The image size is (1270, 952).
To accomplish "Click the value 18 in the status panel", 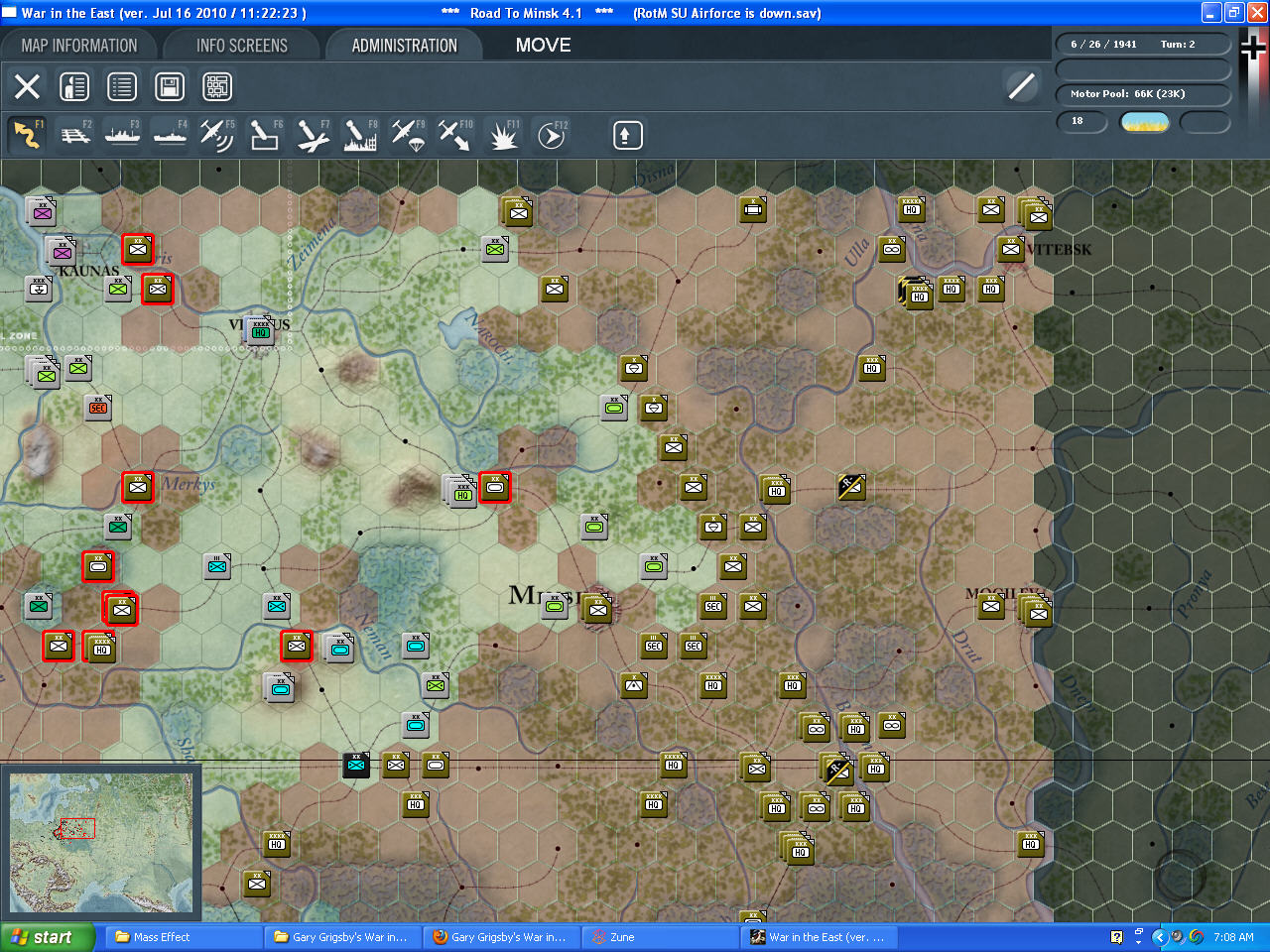I will coord(1078,121).
